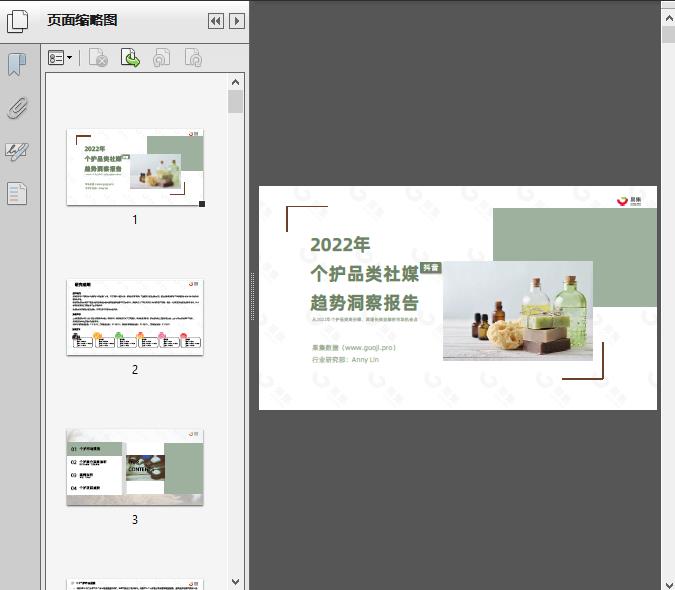Open the page thumbnails panel icon
The width and height of the screenshot is (675, 590).
18,21
